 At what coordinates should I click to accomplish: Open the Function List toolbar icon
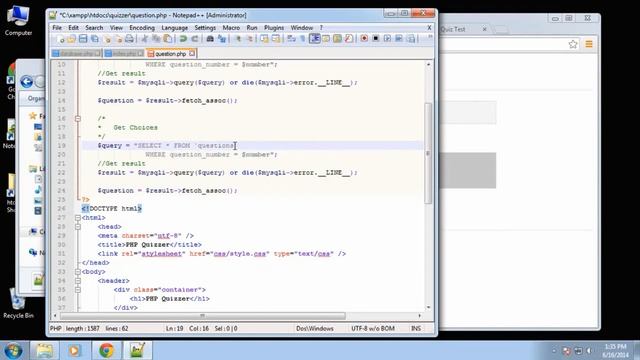[x=349, y=39]
